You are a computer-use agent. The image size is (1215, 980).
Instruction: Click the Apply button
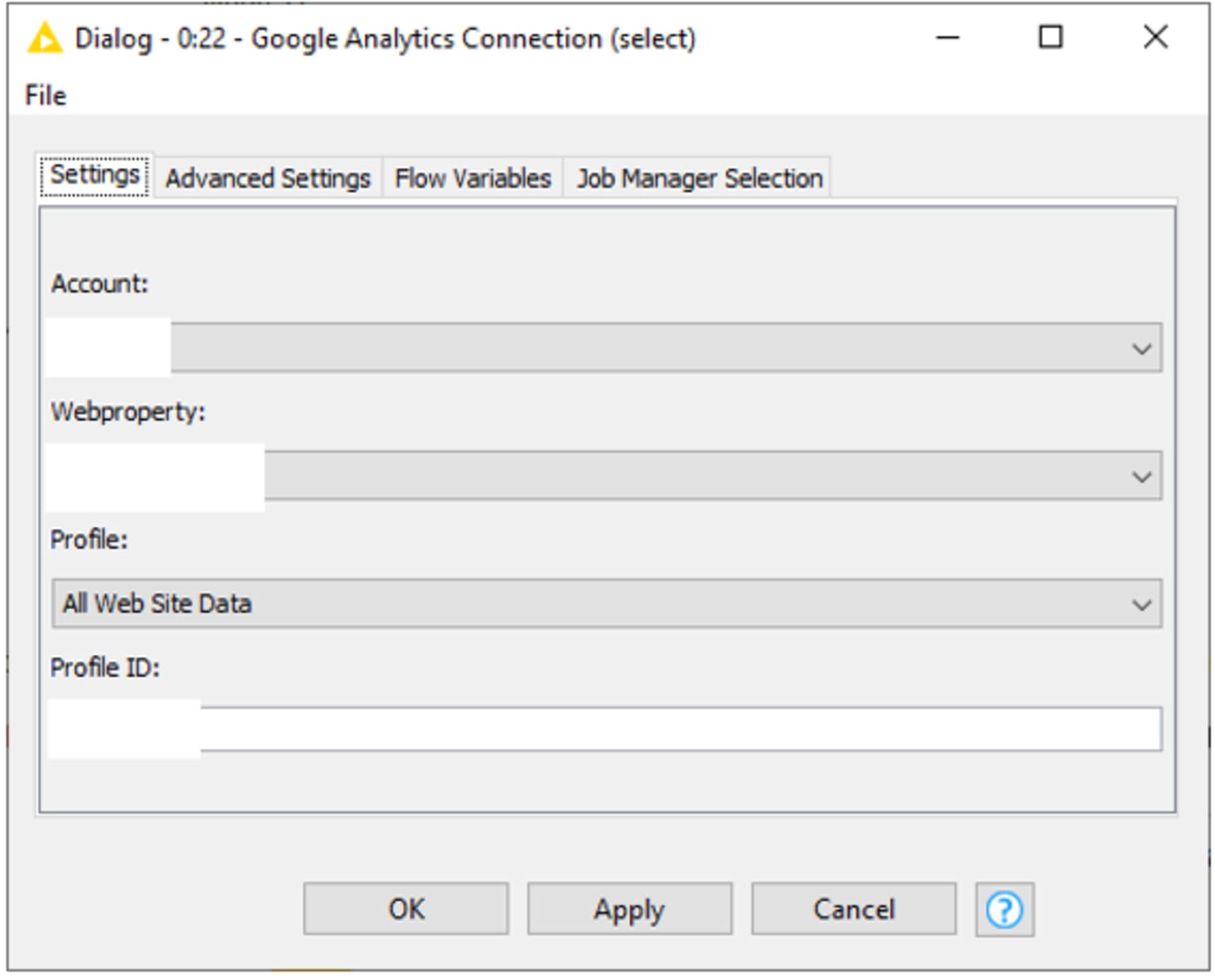pyautogui.click(x=630, y=909)
